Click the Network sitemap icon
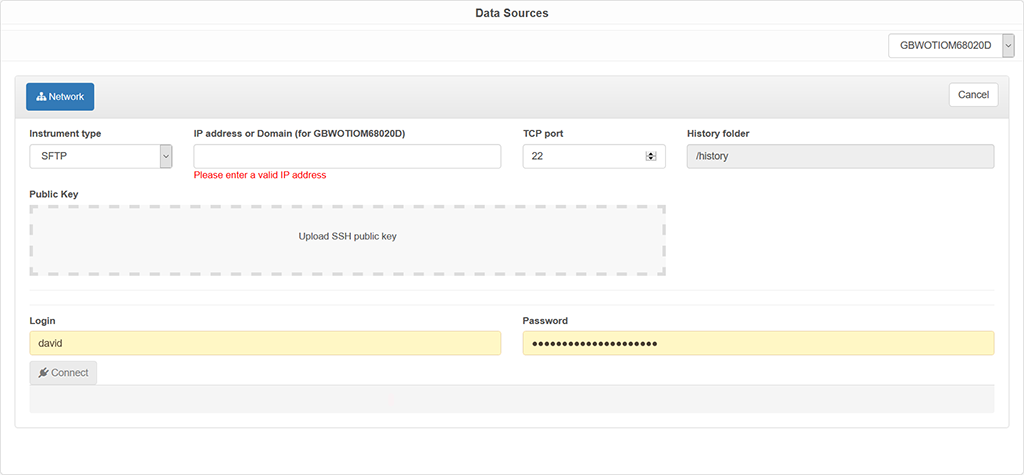 (x=41, y=97)
